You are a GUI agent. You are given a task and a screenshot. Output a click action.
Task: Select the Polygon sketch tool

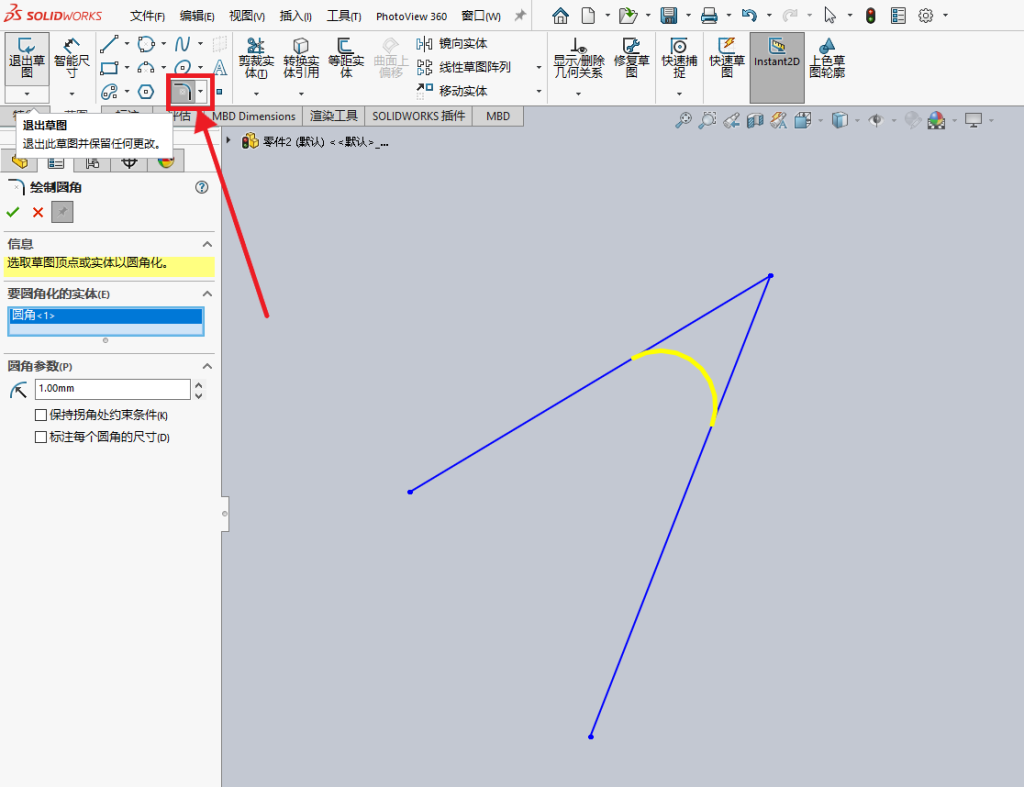[x=146, y=91]
